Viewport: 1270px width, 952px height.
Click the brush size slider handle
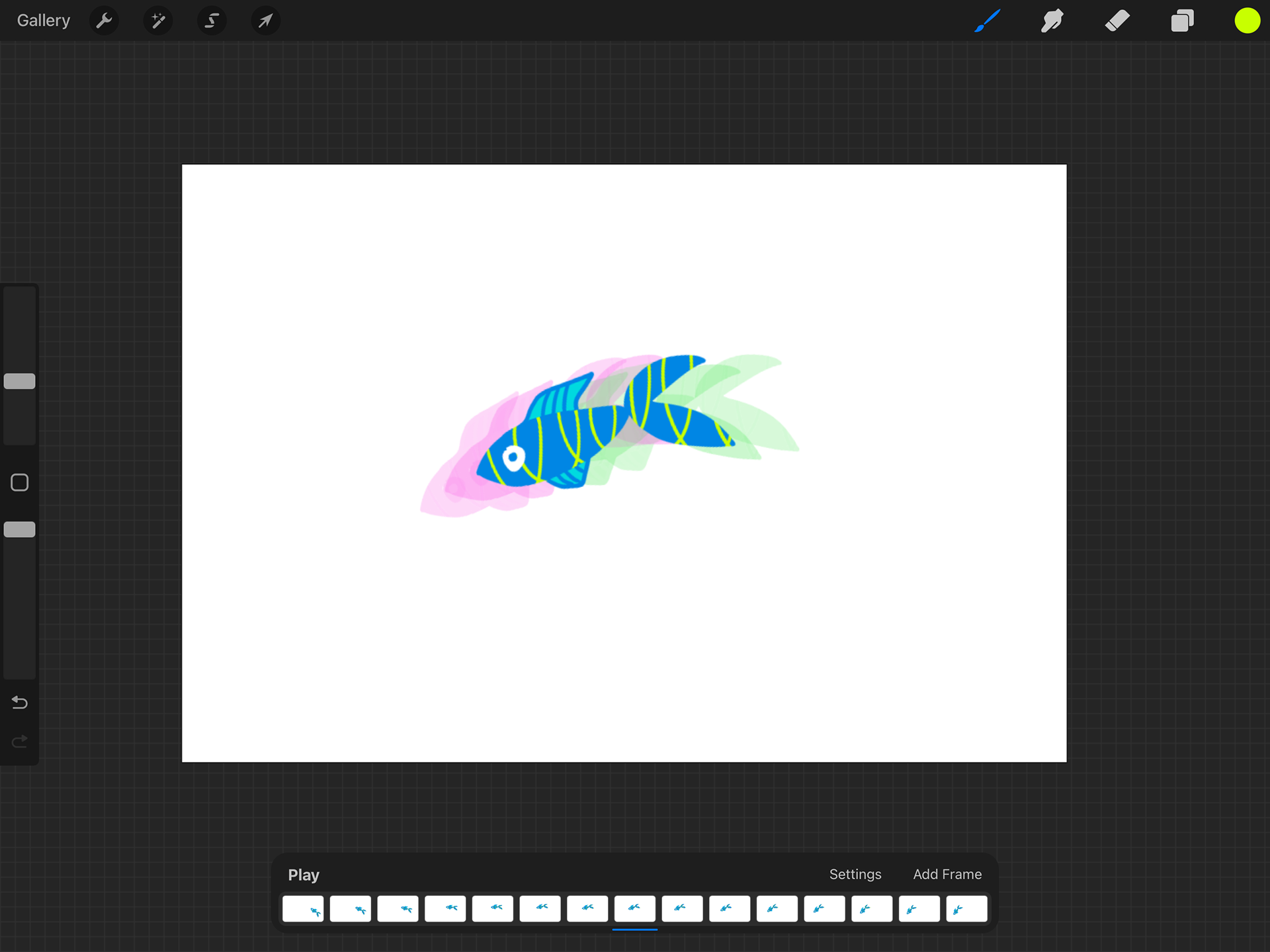(20, 381)
